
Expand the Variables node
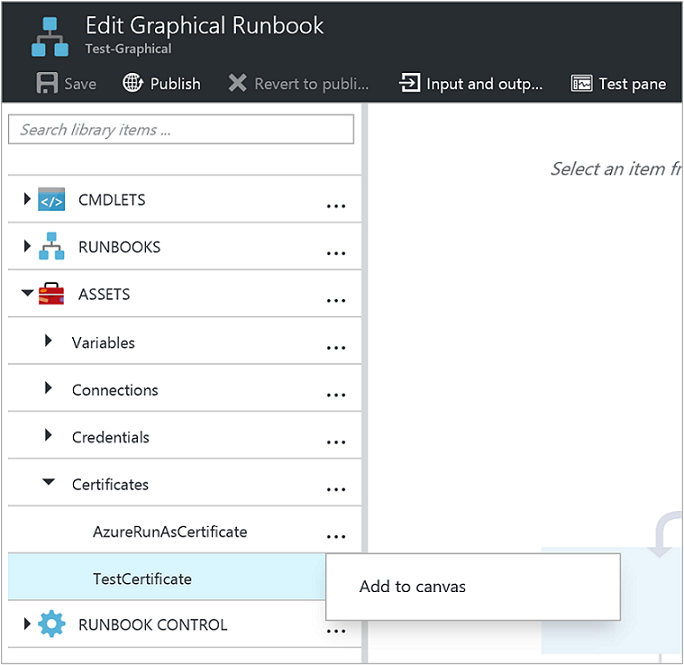(48, 342)
